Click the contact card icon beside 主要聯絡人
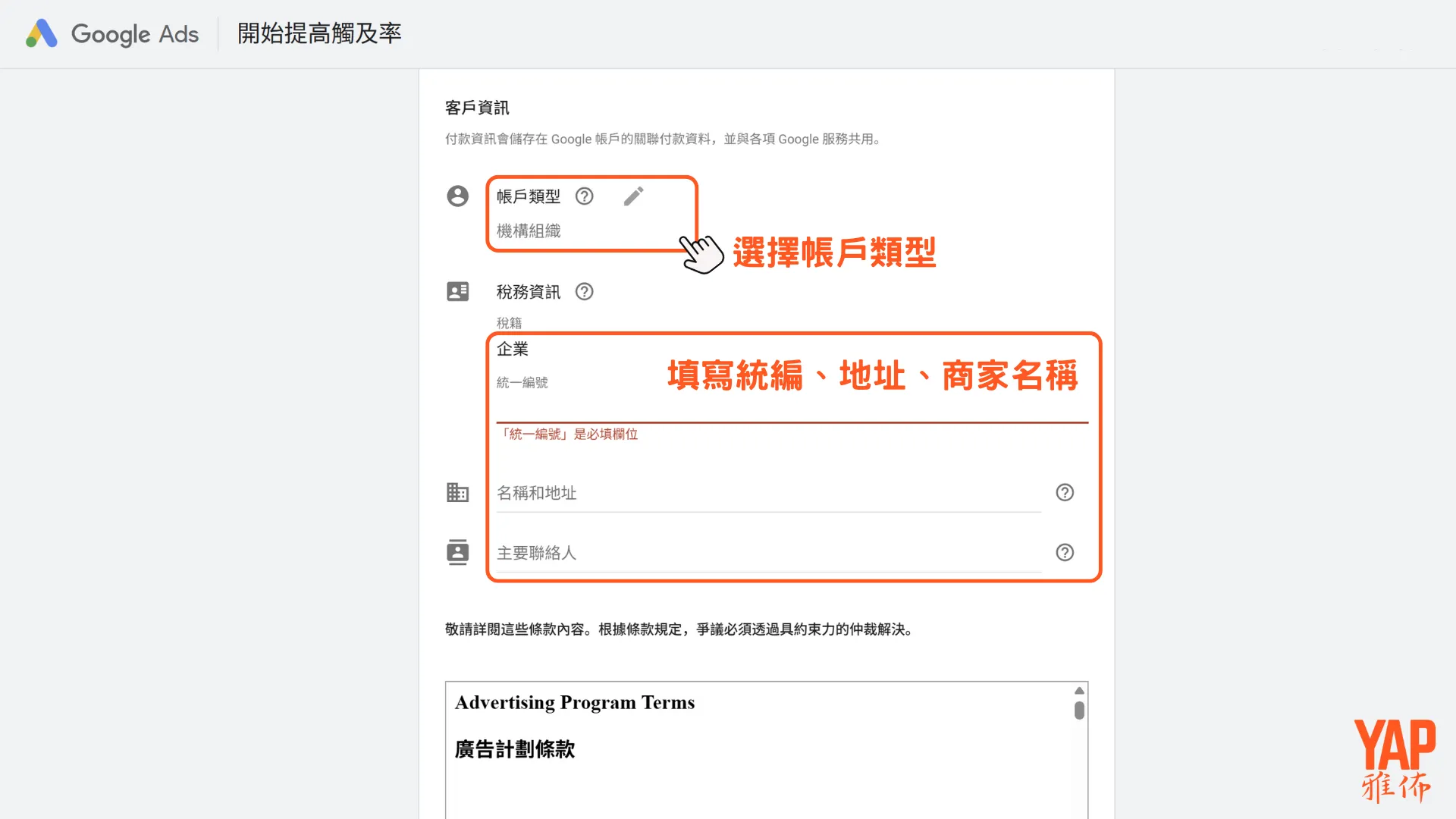This screenshot has height=819, width=1456. (457, 552)
